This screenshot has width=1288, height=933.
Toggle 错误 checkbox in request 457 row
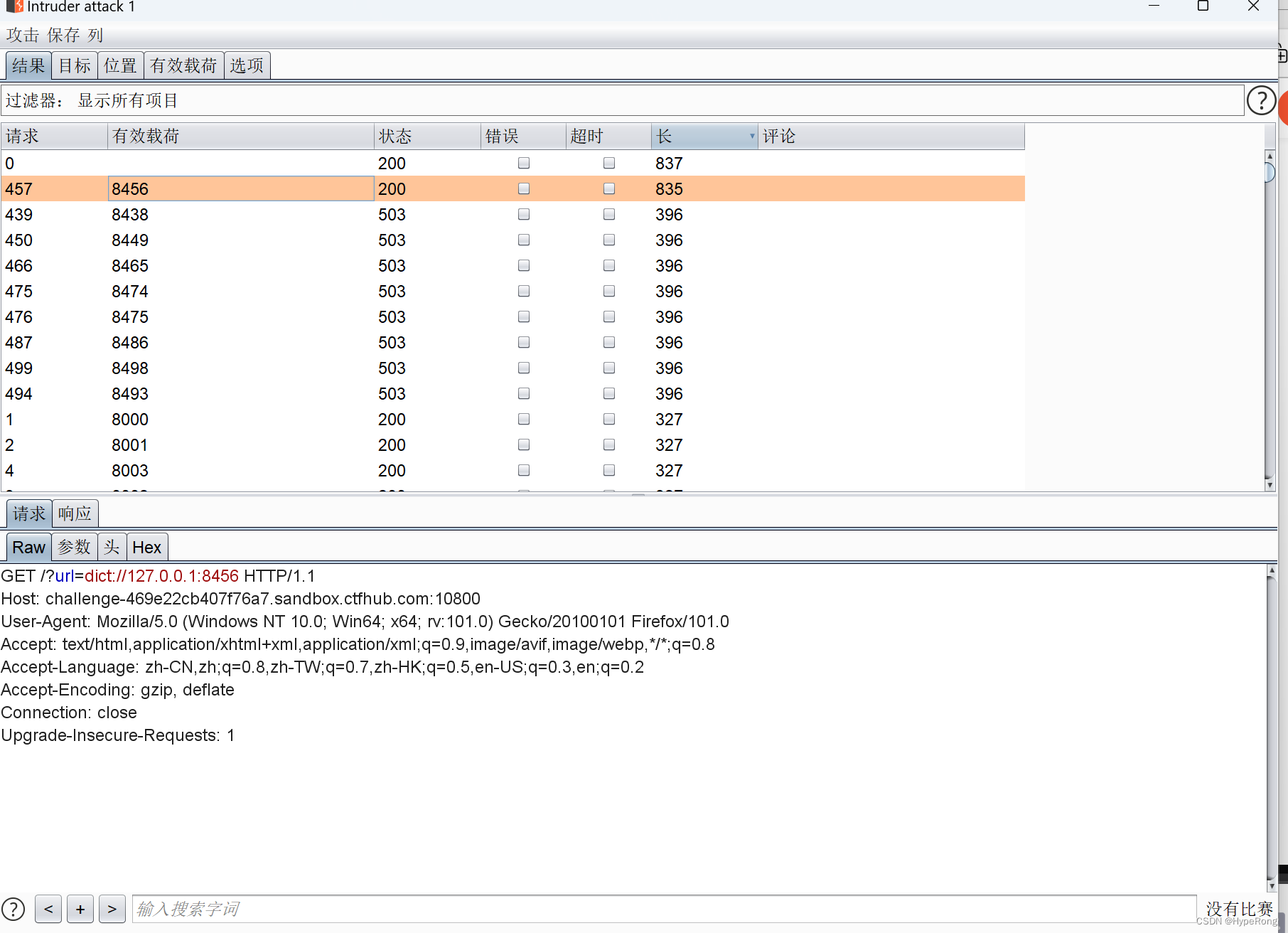pos(524,188)
